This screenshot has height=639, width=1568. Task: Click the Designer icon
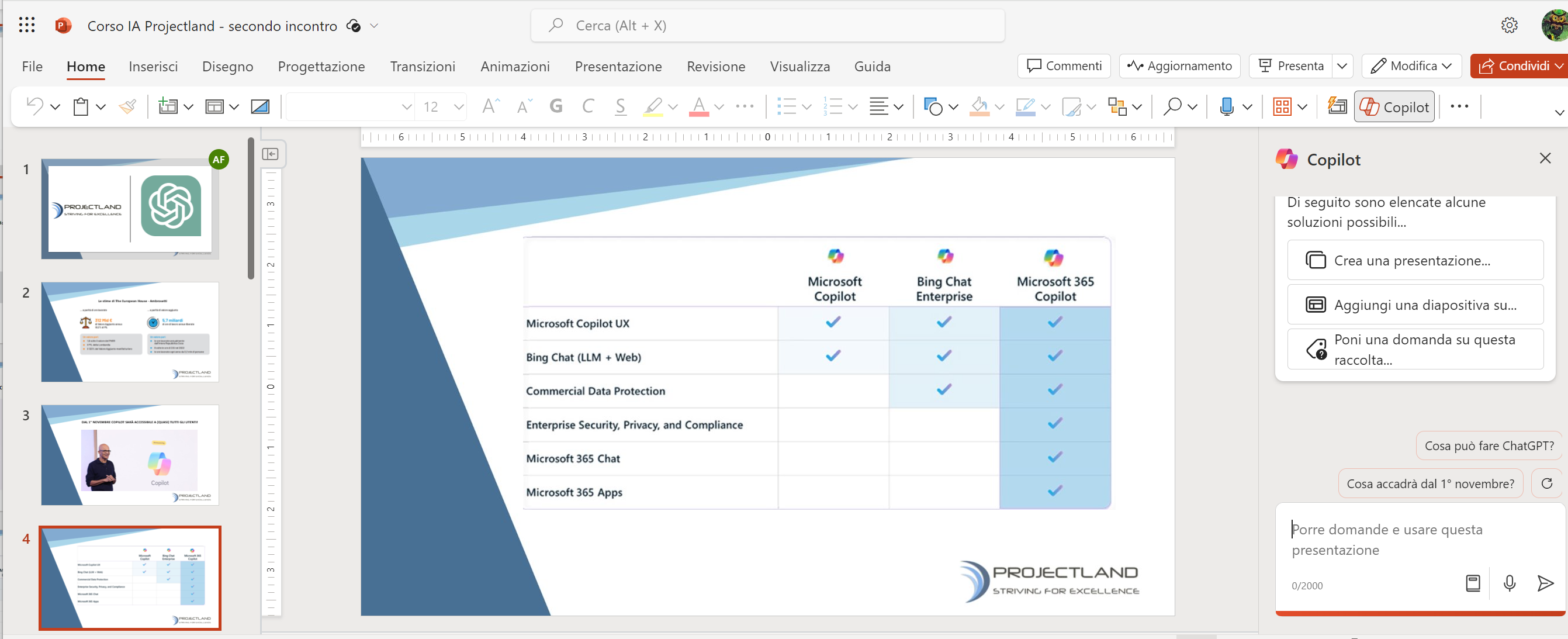tap(1337, 106)
